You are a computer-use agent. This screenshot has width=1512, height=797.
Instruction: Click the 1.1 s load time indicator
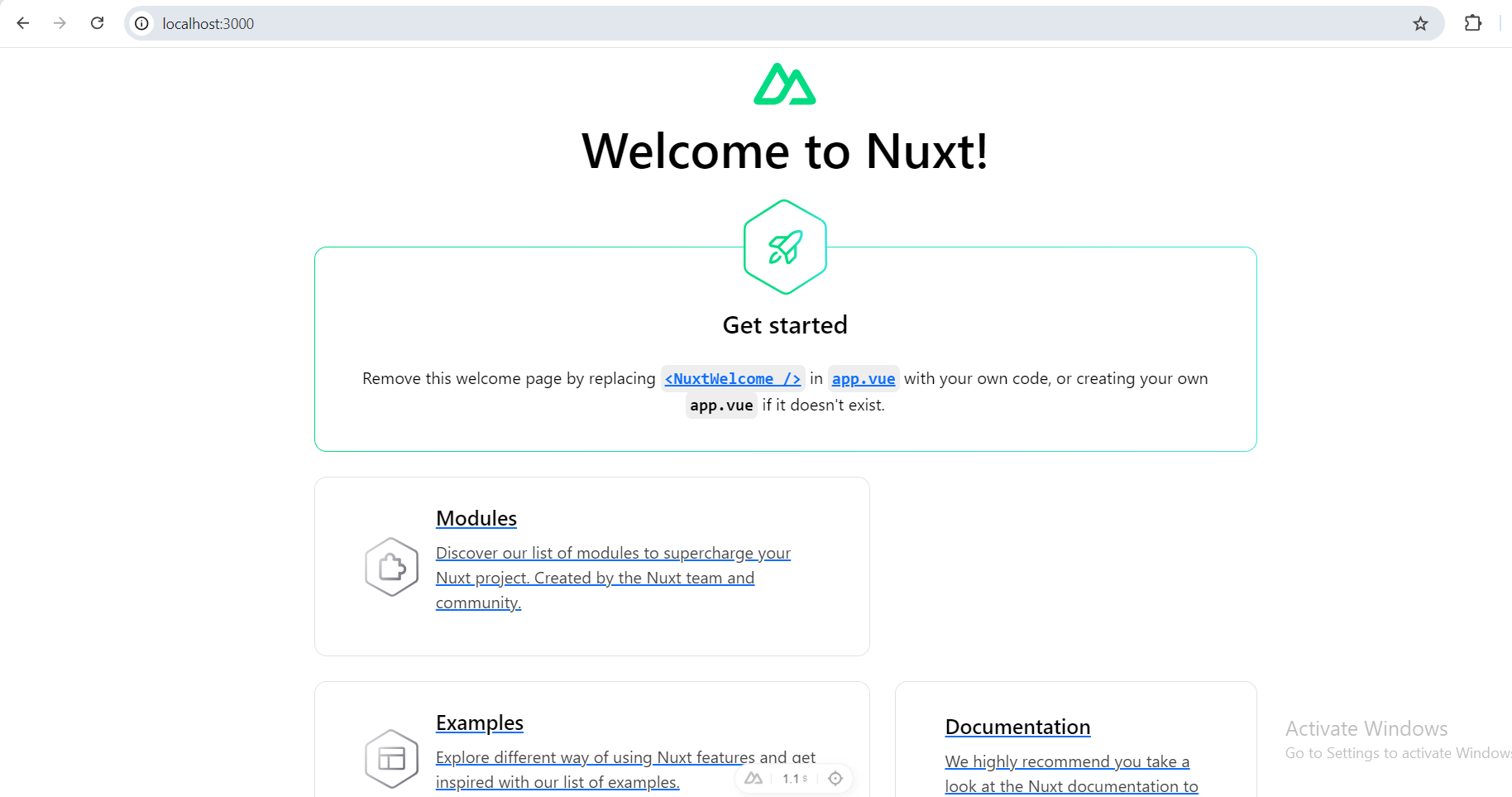tap(792, 778)
